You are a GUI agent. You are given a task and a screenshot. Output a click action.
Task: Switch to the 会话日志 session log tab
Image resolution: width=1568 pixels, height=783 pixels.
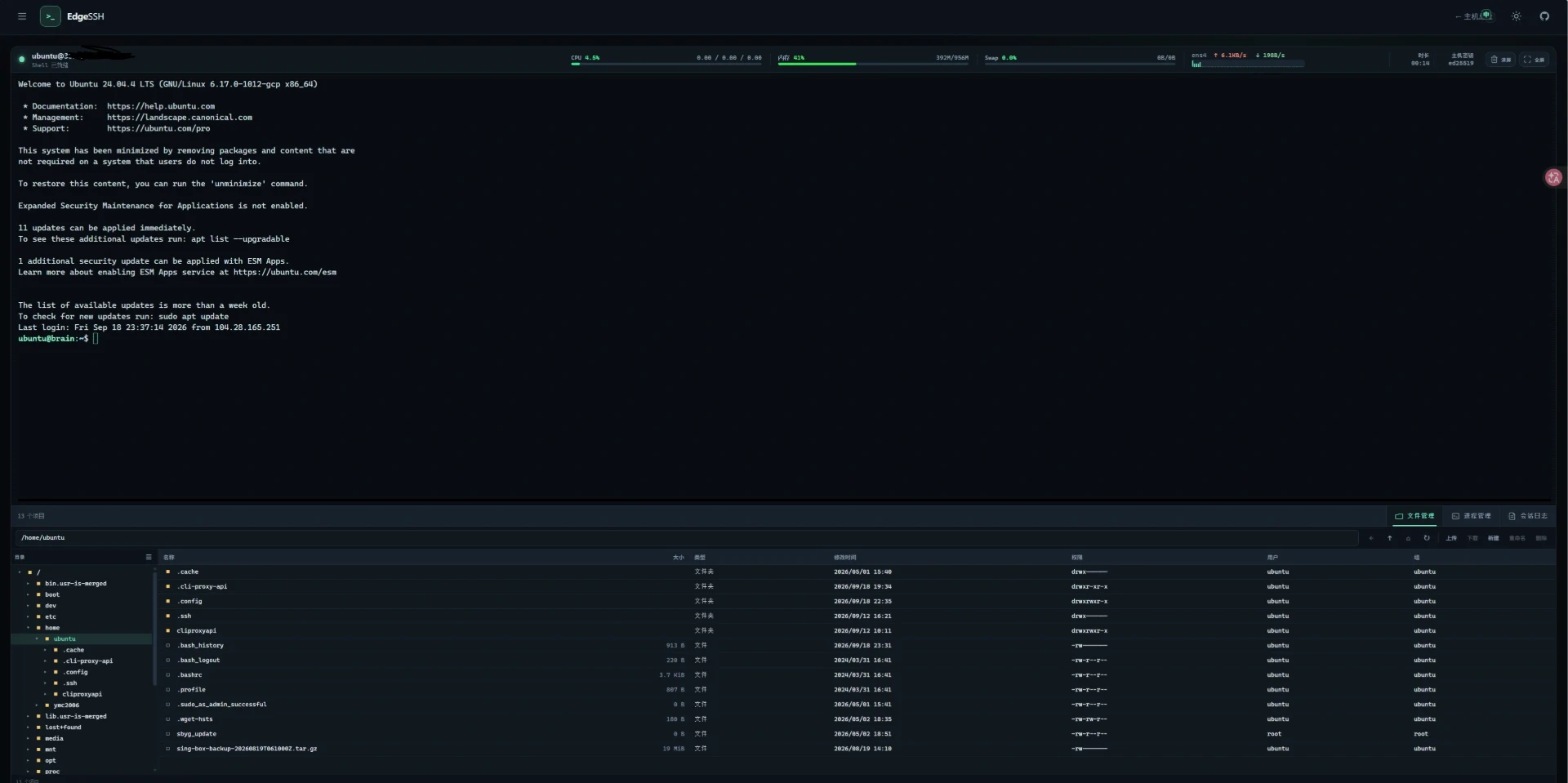click(x=1528, y=516)
